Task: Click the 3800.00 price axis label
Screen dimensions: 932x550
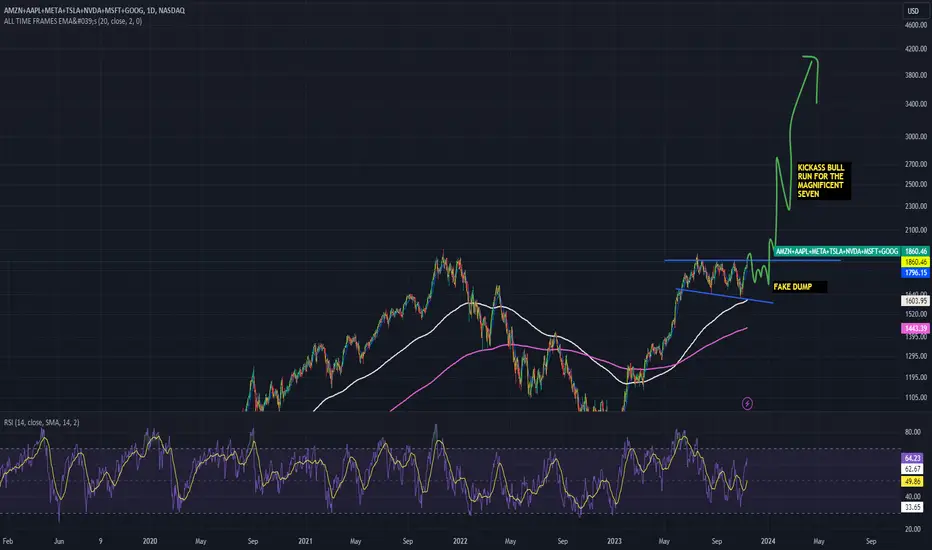Action: coord(916,76)
